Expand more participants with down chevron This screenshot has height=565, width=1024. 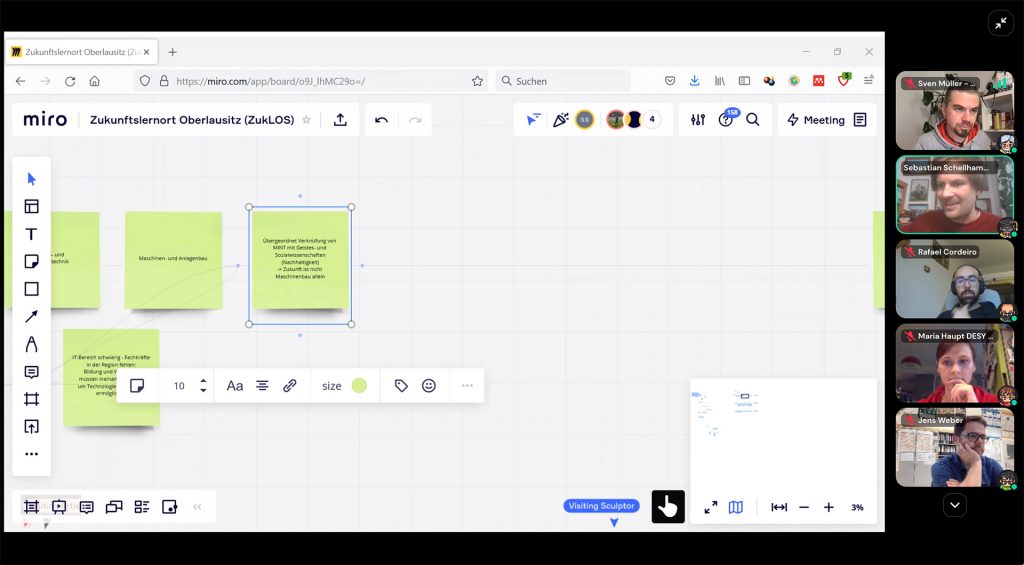pos(955,505)
